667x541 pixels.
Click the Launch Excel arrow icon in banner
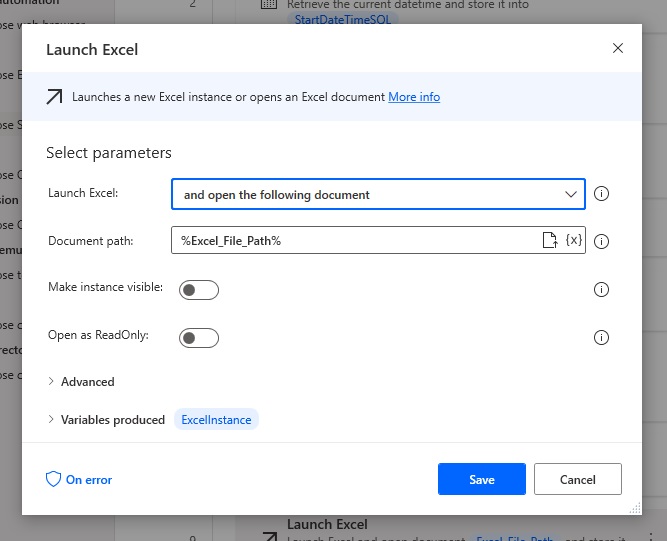(54, 97)
